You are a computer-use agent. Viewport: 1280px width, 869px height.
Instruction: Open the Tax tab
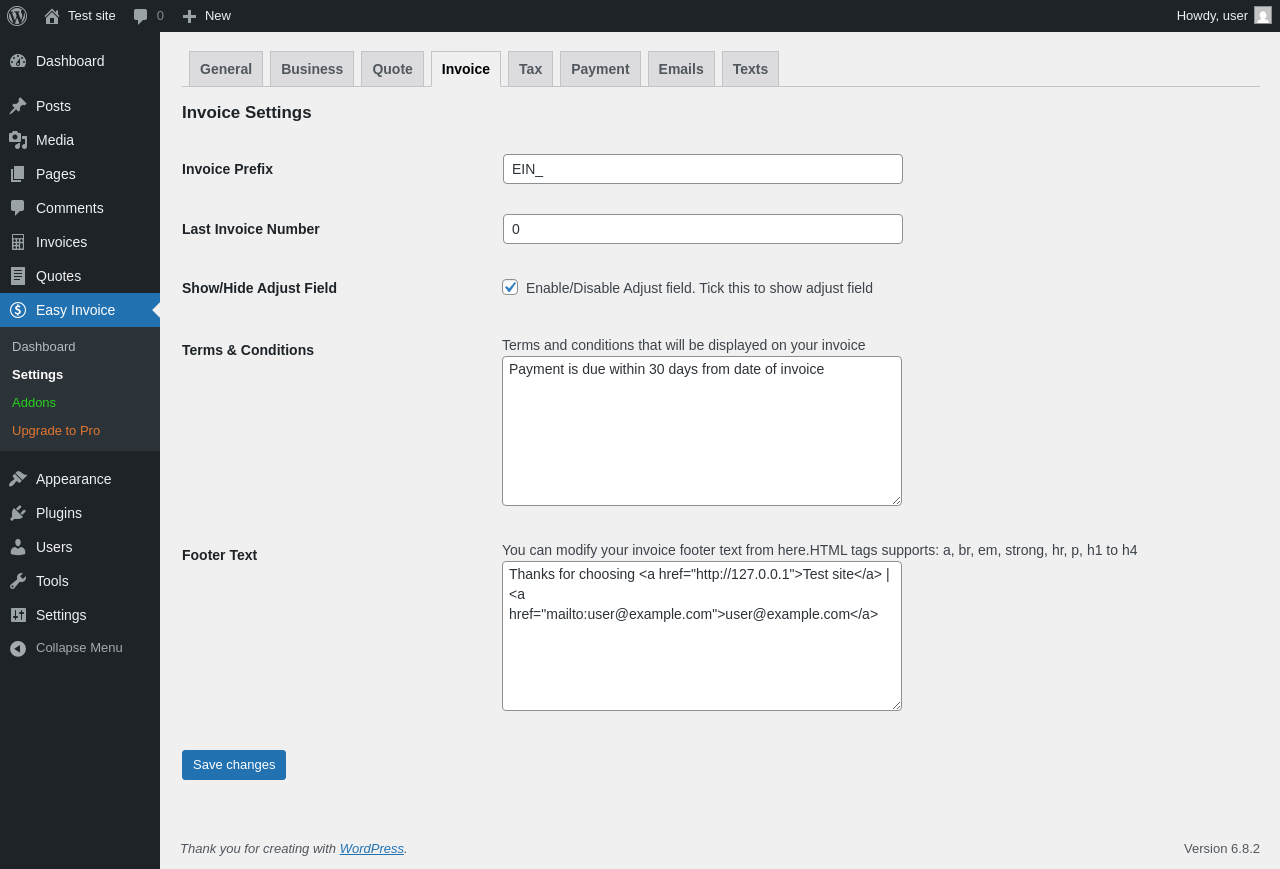(x=530, y=69)
